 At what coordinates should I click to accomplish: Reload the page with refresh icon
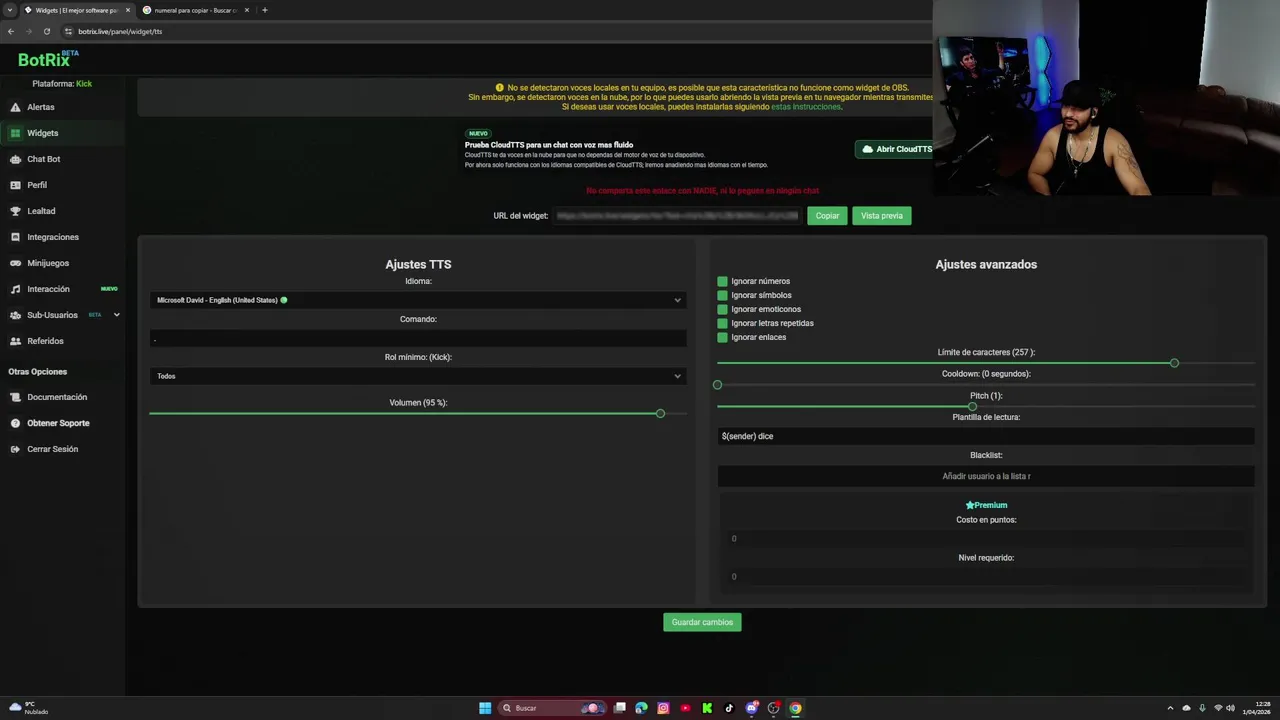point(46,31)
